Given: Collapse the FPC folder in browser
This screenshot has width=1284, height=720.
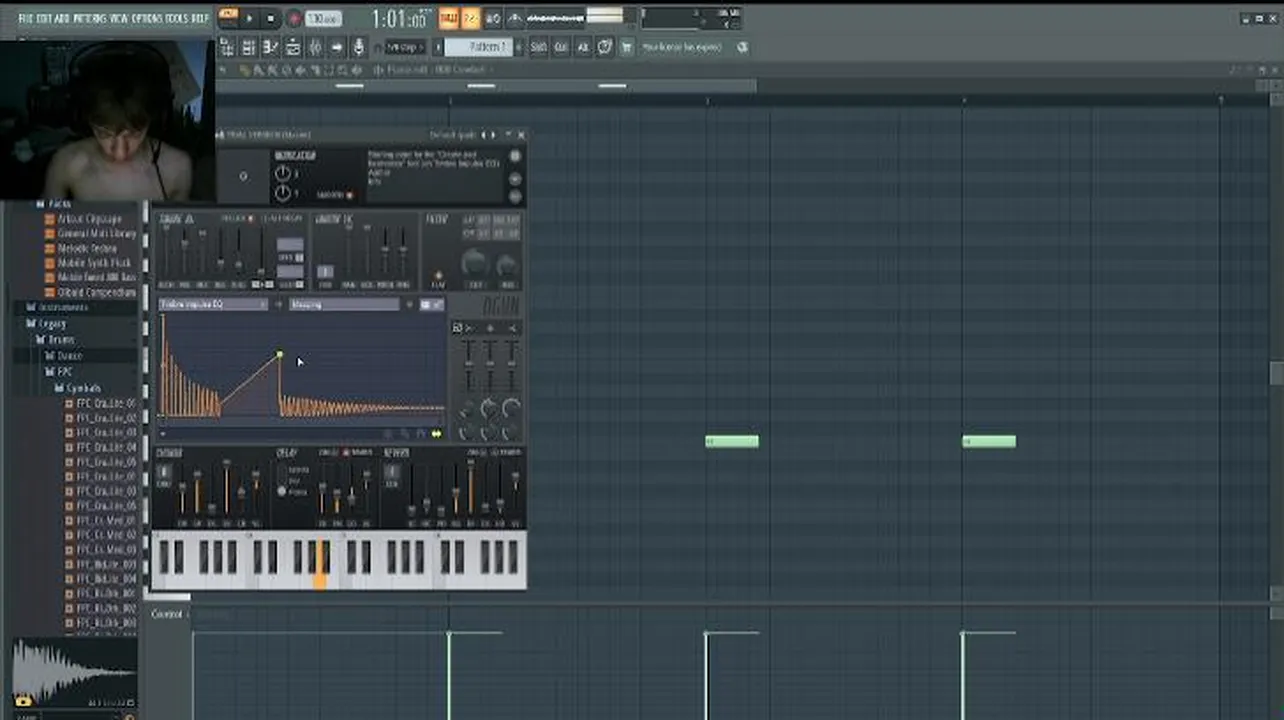Looking at the screenshot, I should coord(65,371).
